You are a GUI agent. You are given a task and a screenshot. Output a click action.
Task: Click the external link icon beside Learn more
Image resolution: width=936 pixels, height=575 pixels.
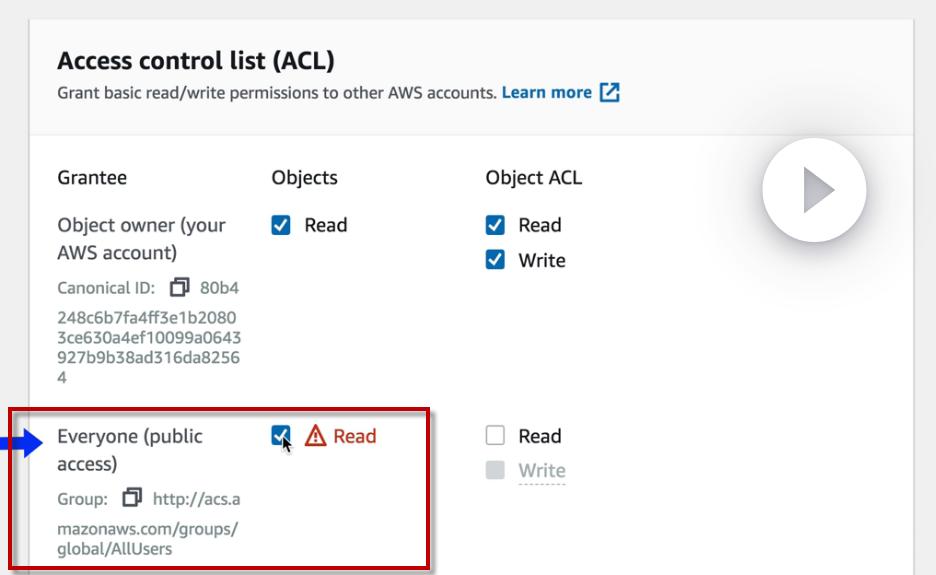pyautogui.click(x=610, y=92)
